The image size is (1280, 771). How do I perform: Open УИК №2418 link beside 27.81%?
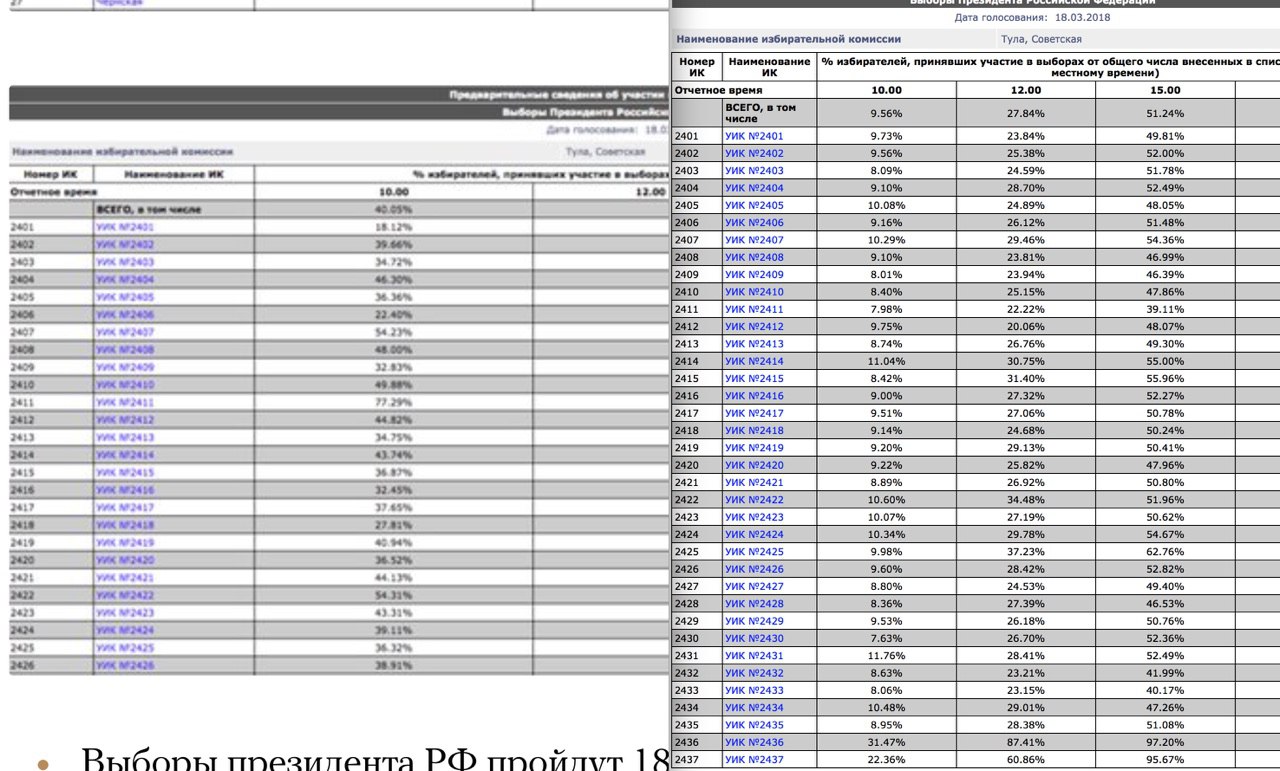pos(126,523)
